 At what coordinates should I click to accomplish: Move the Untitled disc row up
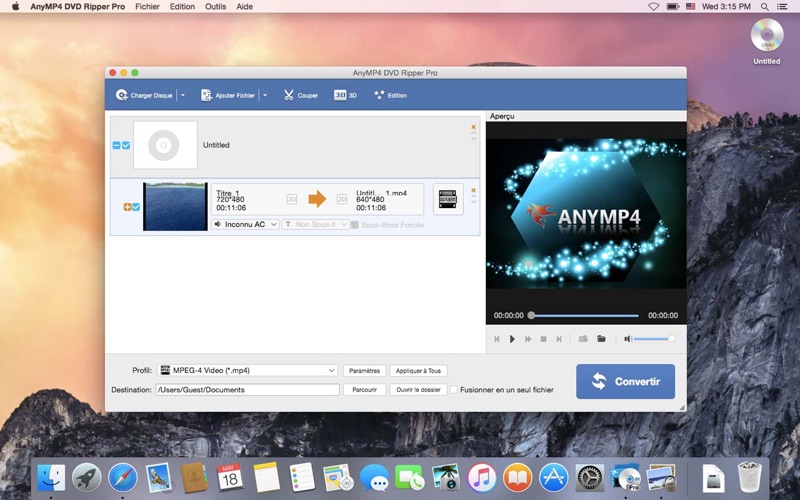click(473, 133)
